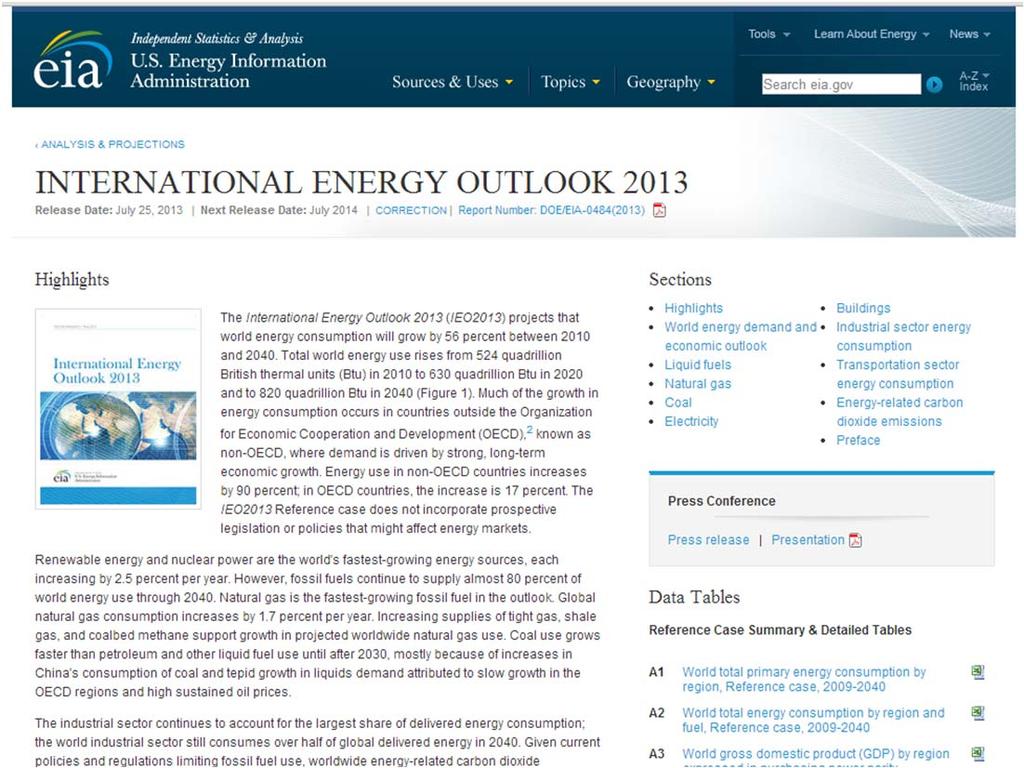Go to Industrial sector energy consumption

pos(904,336)
